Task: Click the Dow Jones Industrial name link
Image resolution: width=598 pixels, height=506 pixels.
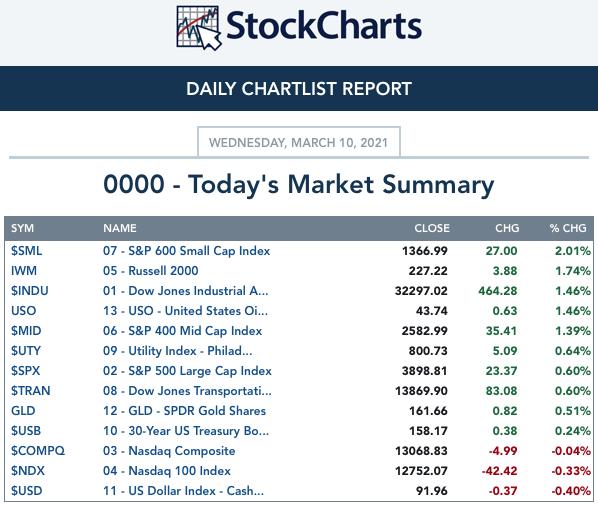Action: coord(185,291)
